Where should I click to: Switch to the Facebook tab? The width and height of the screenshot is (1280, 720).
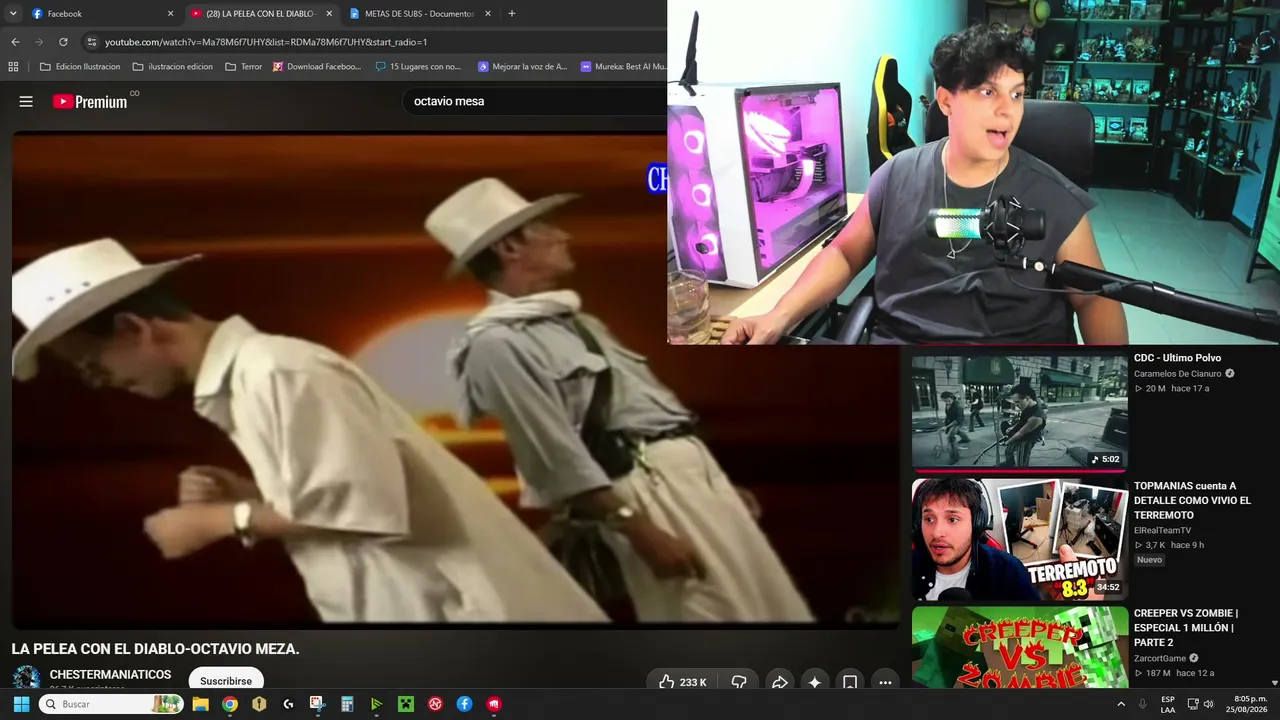[101, 14]
